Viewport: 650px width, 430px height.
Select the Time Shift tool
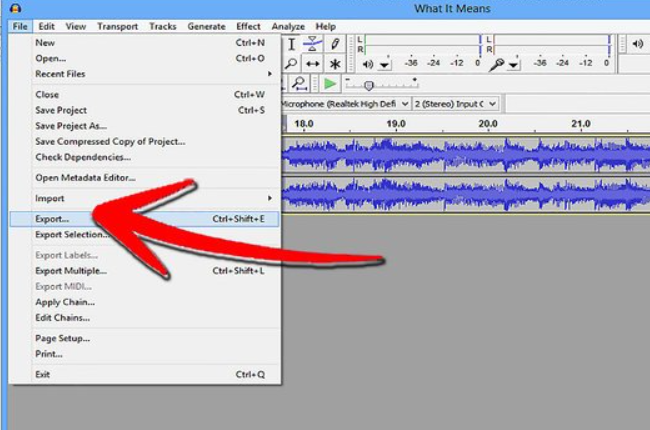tap(314, 64)
